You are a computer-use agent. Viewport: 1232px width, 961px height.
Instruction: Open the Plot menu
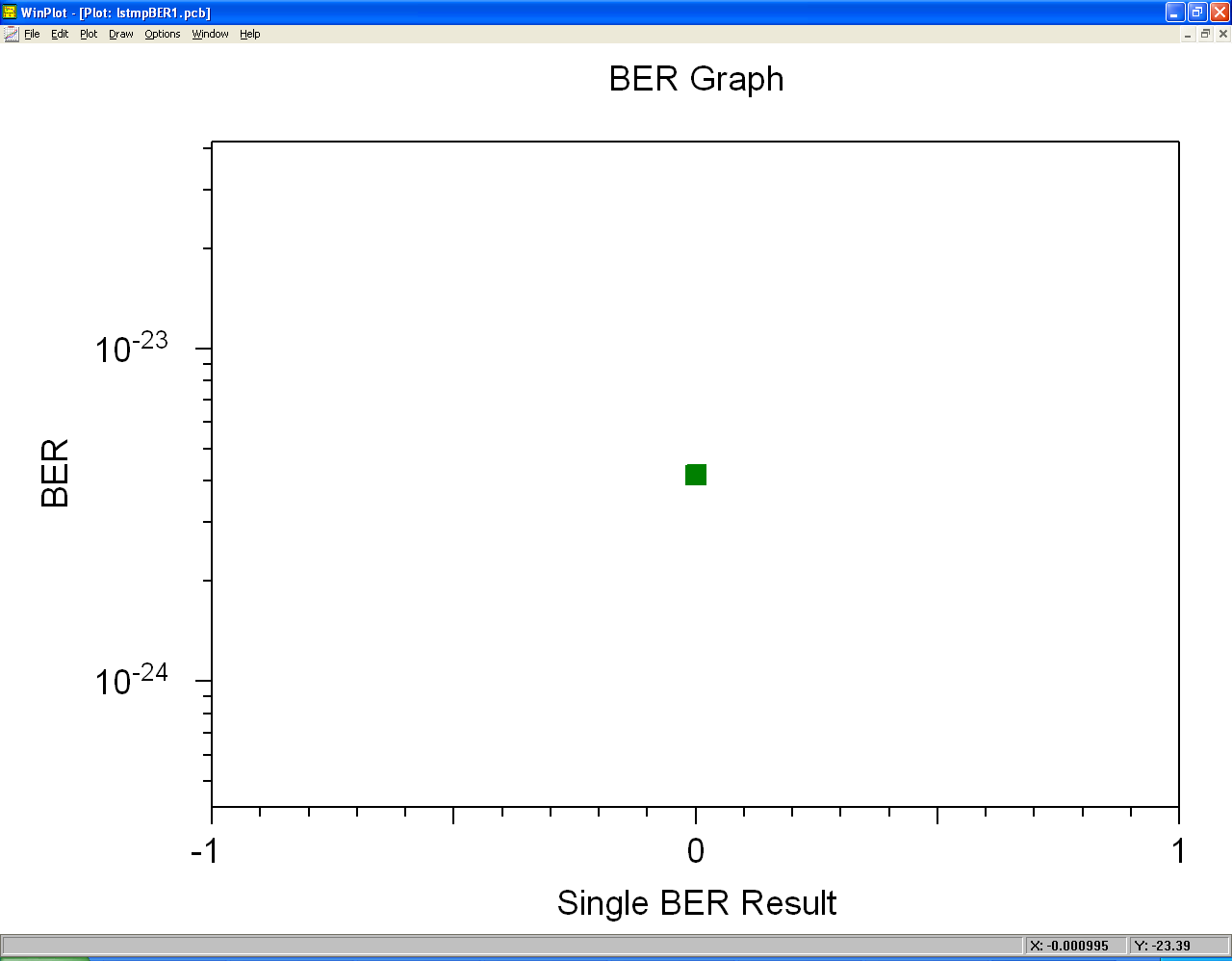tap(89, 34)
